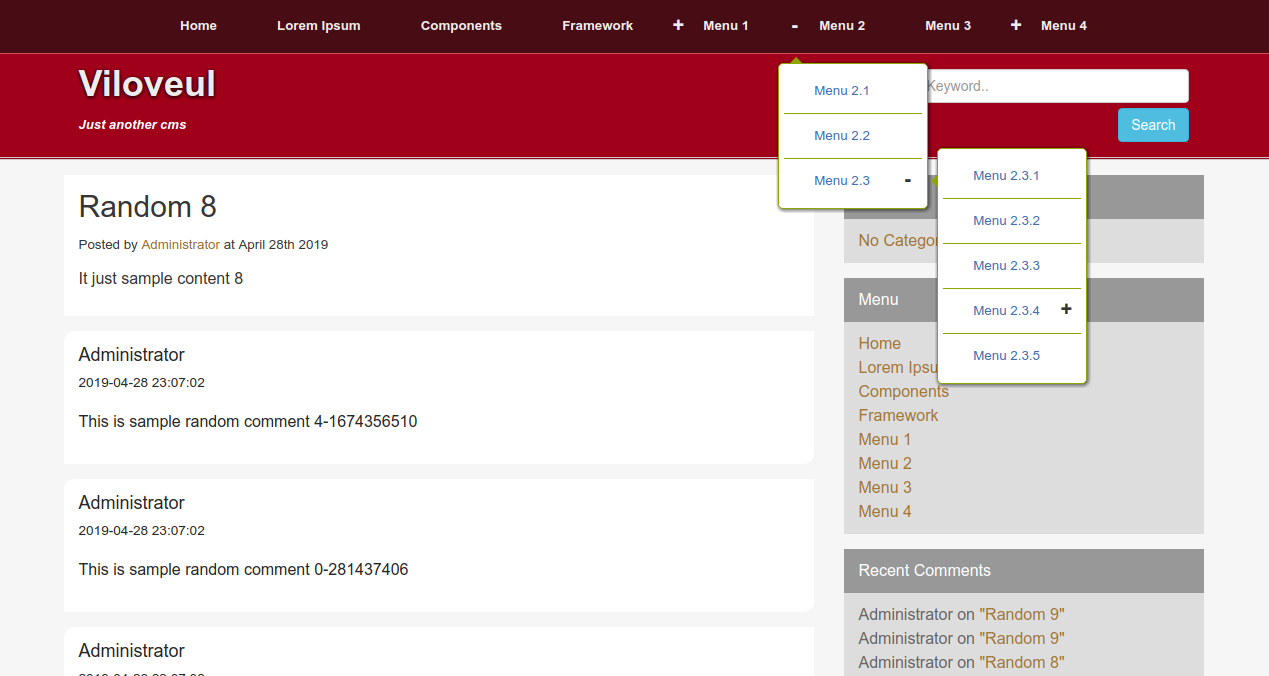Viewport: 1269px width, 676px height.
Task: Click the Search button
Action: 1153,125
